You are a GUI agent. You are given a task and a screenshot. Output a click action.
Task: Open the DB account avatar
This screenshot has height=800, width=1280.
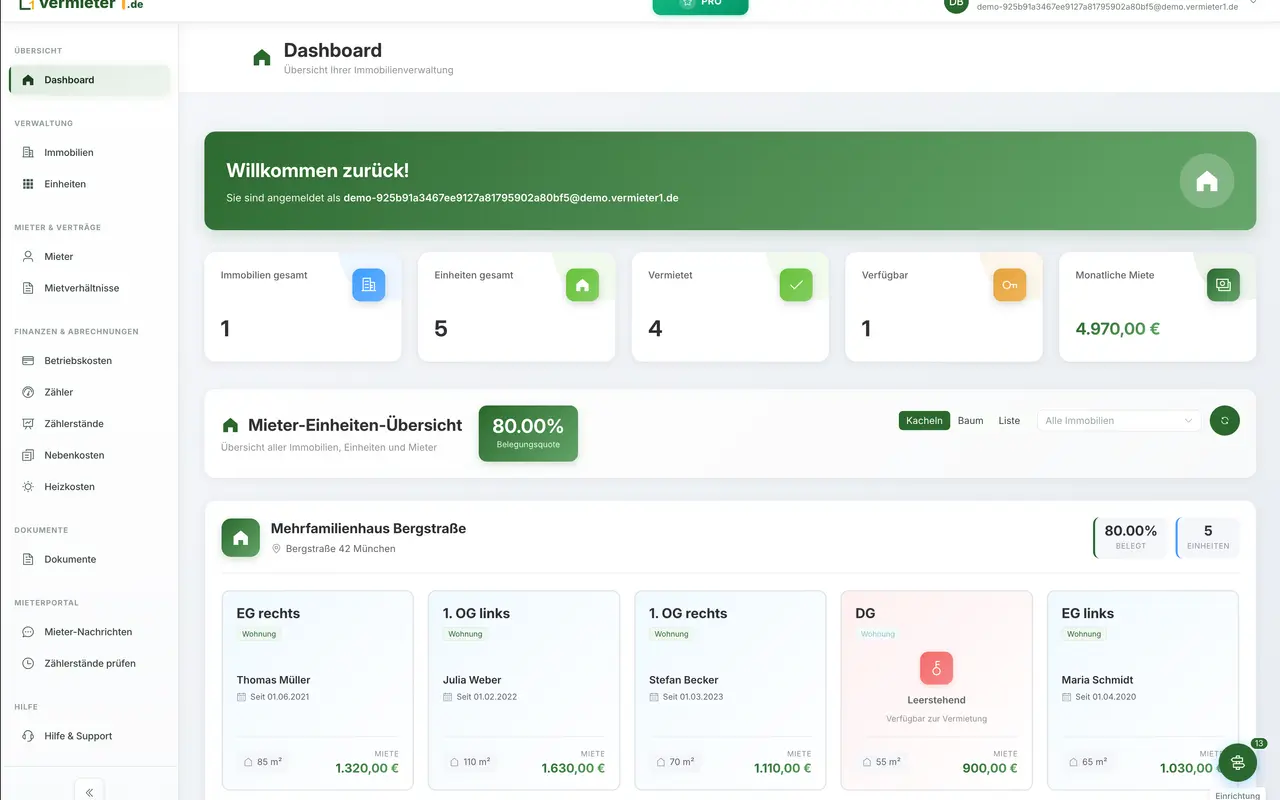(955, 5)
